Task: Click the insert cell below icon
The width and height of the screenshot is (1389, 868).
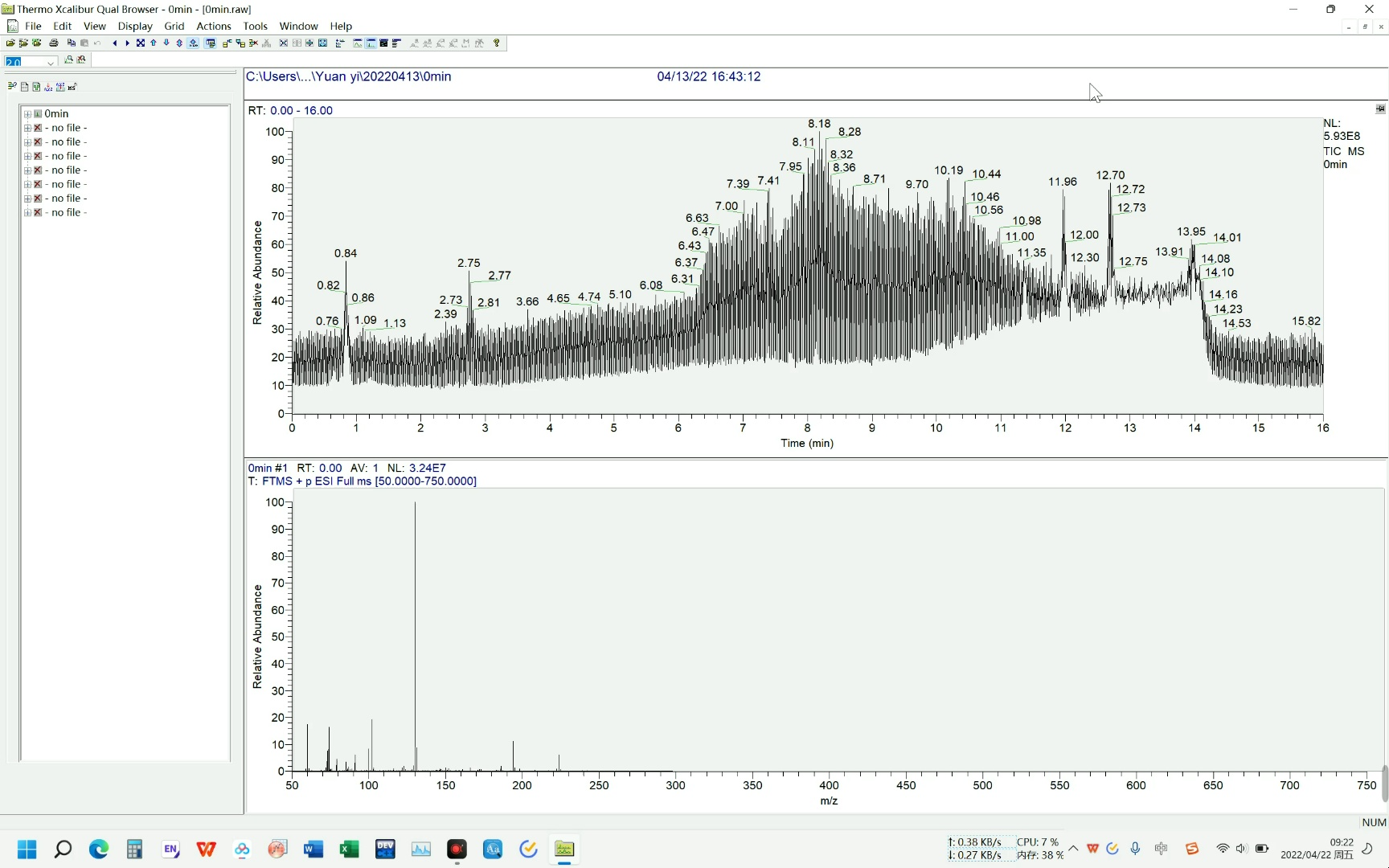Action: 240,43
